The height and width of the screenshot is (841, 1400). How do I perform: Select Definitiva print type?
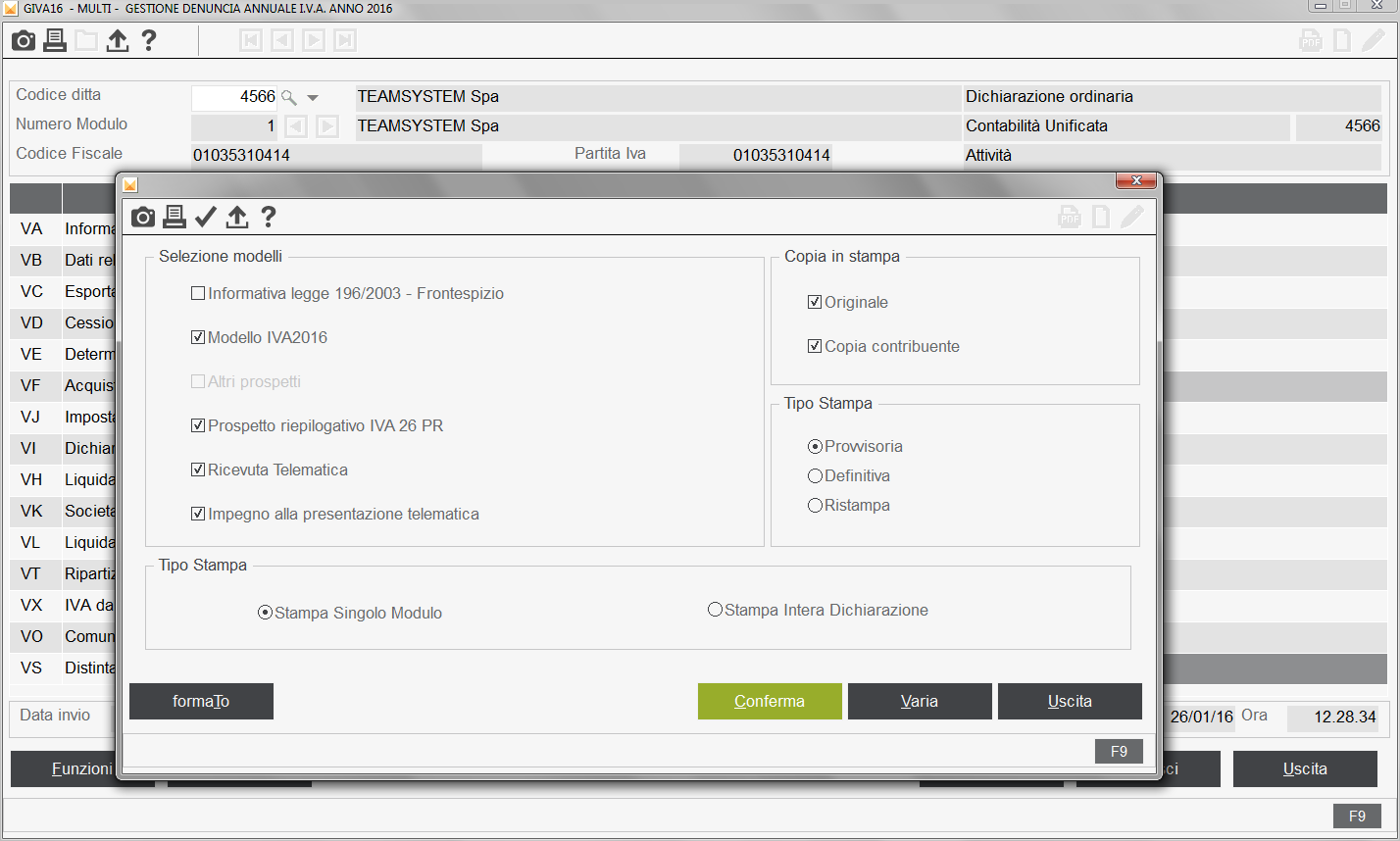815,475
